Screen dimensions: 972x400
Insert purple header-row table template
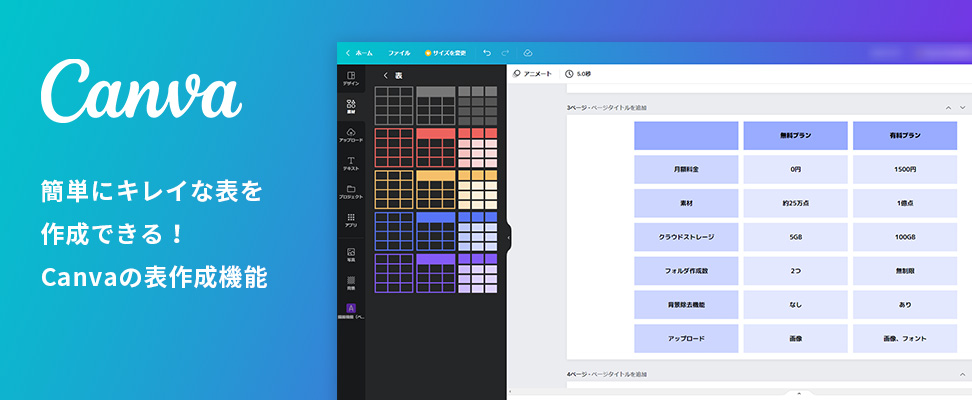point(435,273)
